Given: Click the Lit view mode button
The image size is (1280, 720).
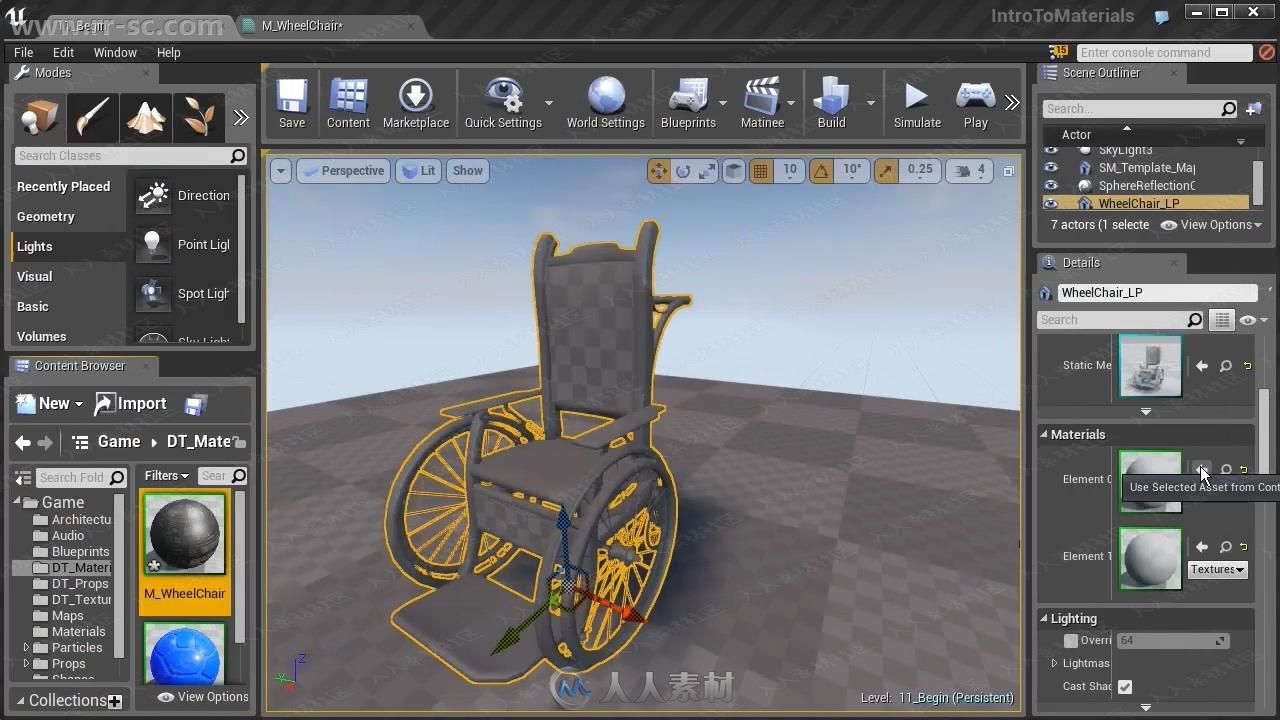Looking at the screenshot, I should tap(419, 171).
